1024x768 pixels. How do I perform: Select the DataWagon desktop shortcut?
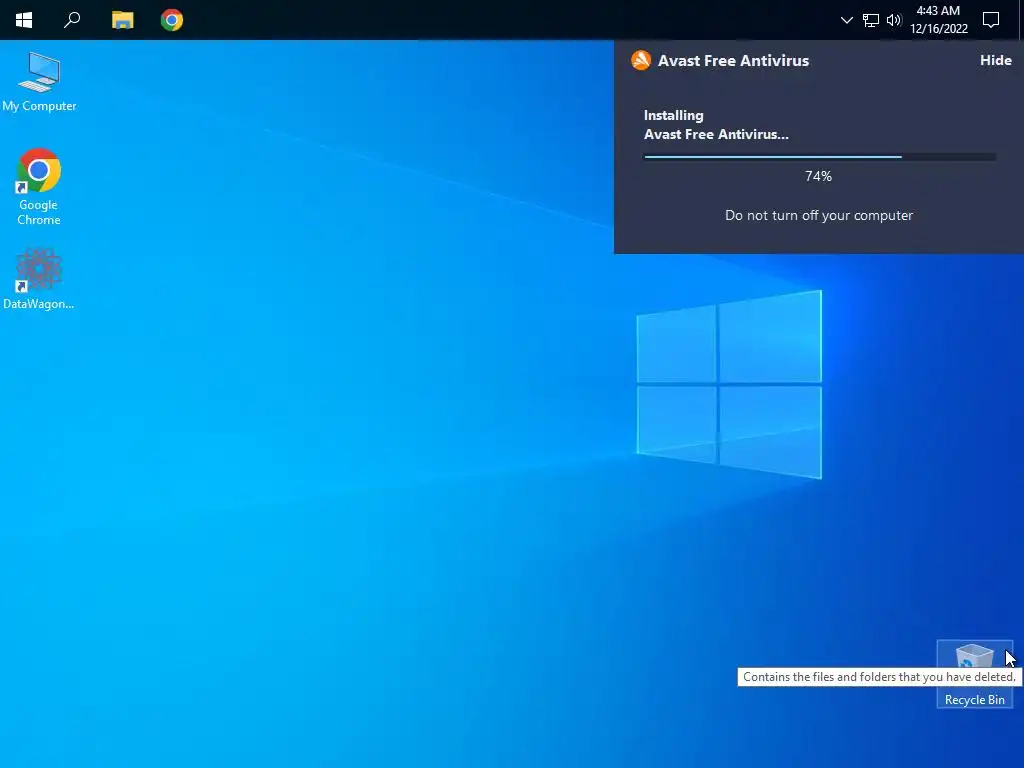point(39,279)
